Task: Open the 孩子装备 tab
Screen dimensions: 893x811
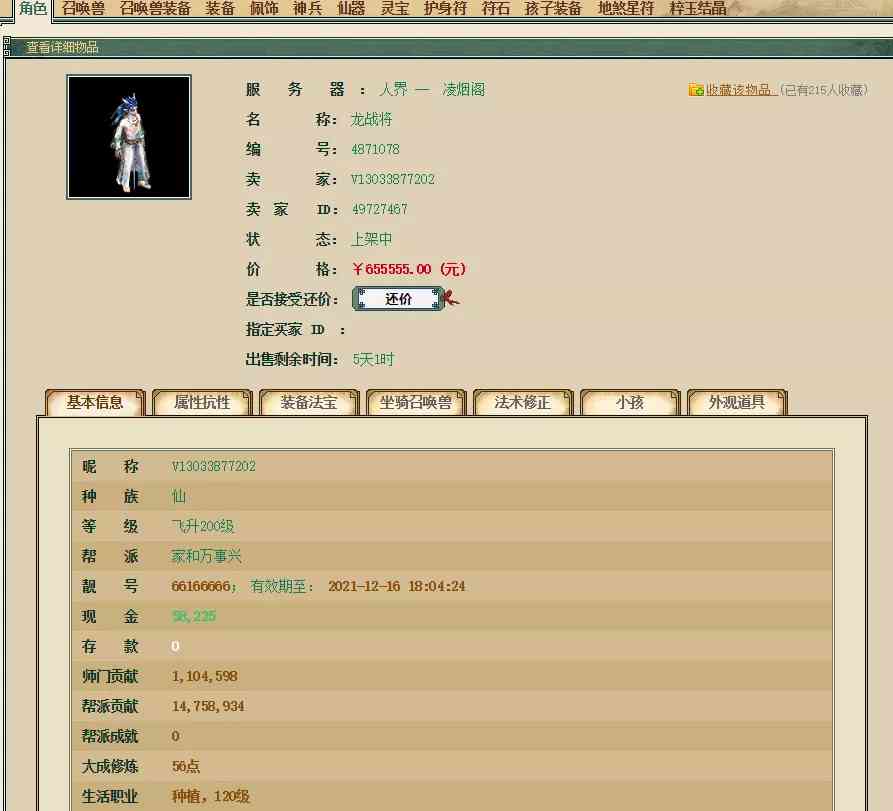Action: pos(553,9)
